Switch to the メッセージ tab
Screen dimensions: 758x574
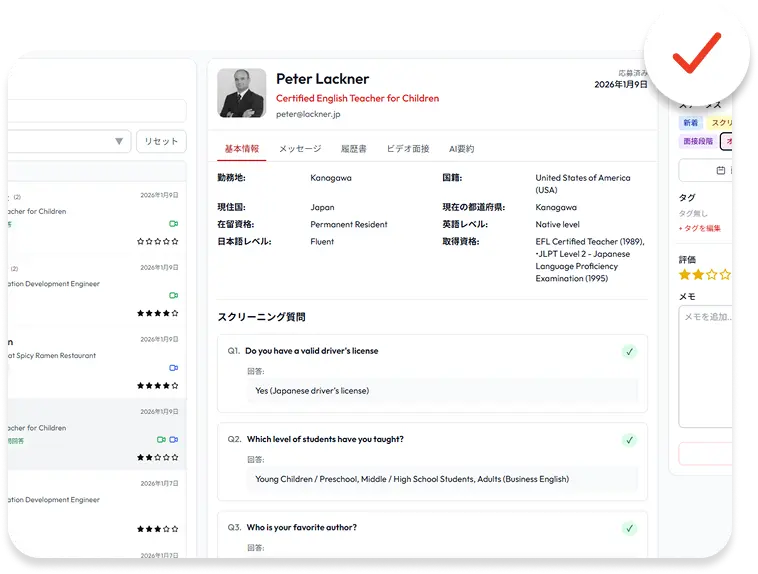point(300,149)
